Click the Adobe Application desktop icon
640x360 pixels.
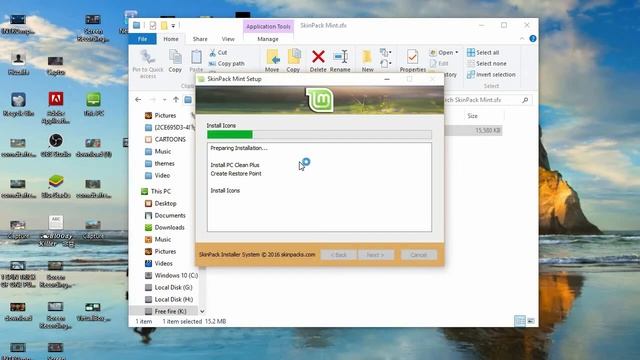[x=56, y=107]
